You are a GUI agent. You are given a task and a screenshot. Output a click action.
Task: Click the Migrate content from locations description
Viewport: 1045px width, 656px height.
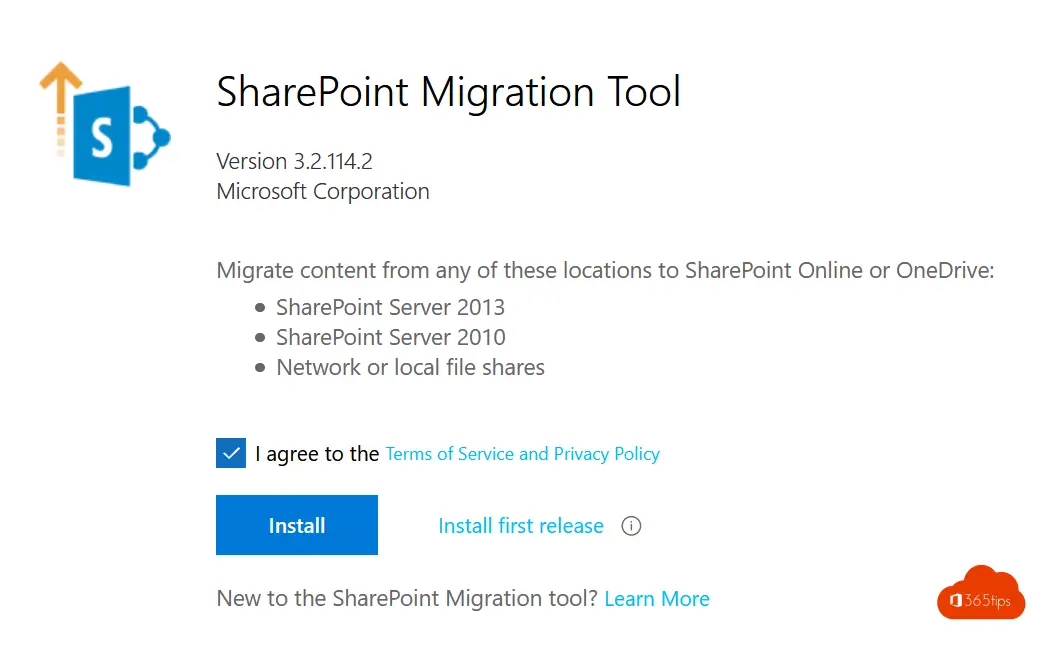point(605,270)
